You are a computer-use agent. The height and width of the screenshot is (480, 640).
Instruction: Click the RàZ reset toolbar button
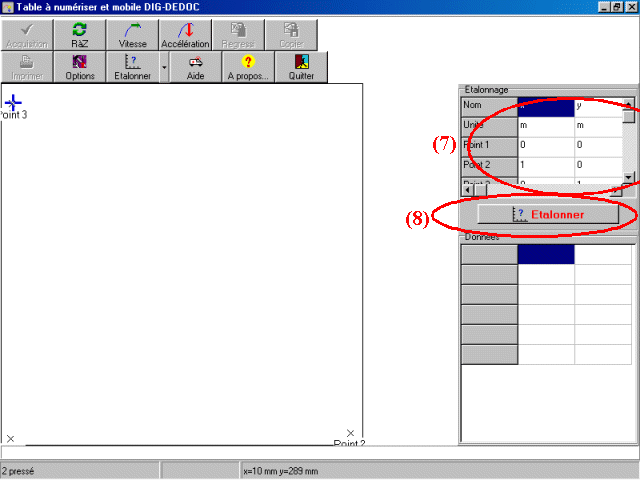tap(79, 36)
